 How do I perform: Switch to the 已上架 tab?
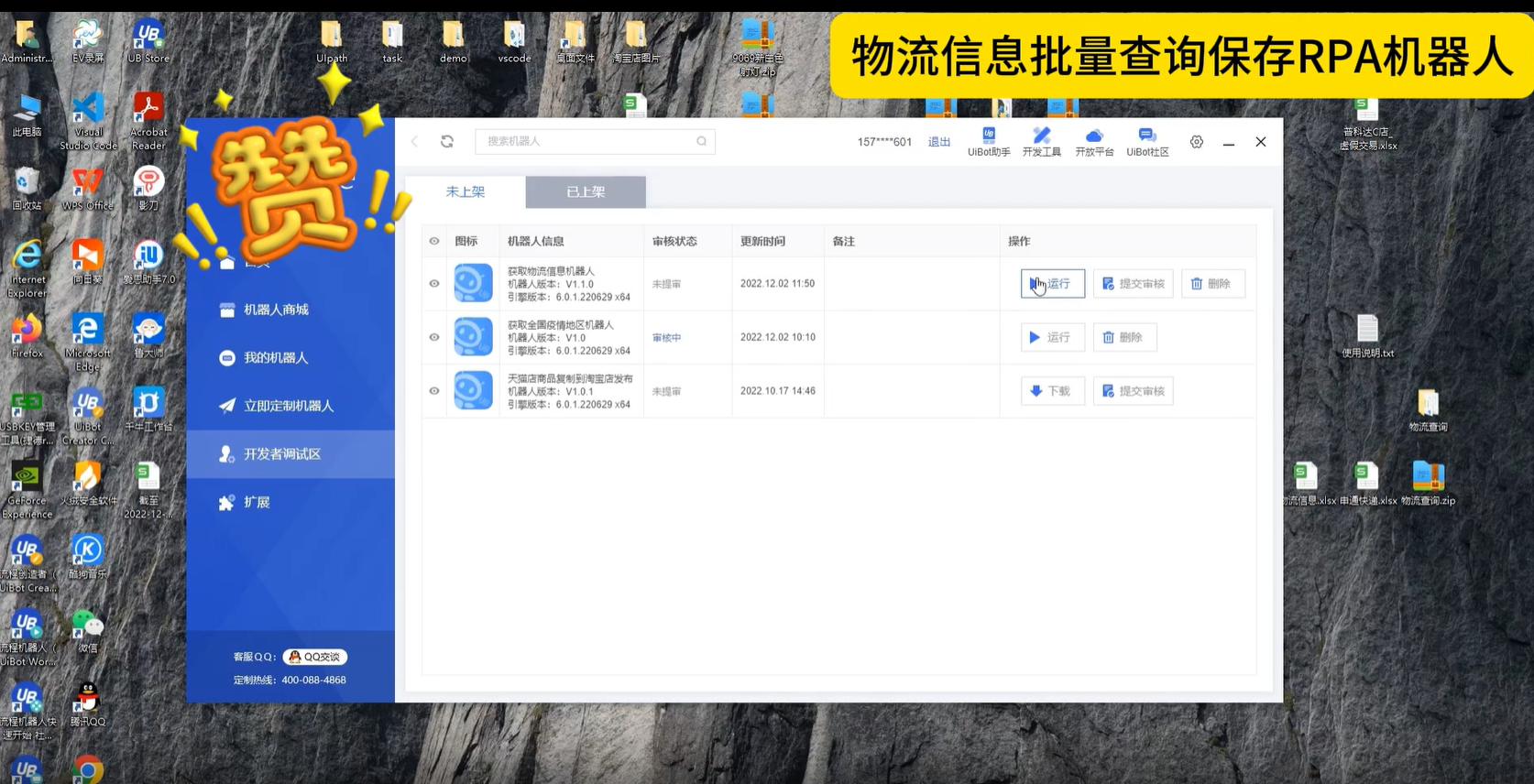(586, 191)
